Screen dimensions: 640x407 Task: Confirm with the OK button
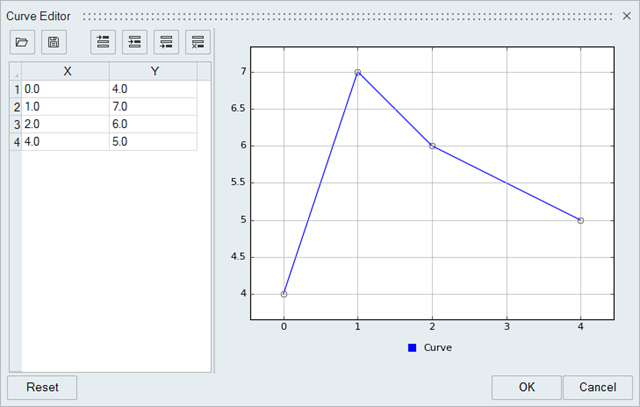tap(526, 387)
